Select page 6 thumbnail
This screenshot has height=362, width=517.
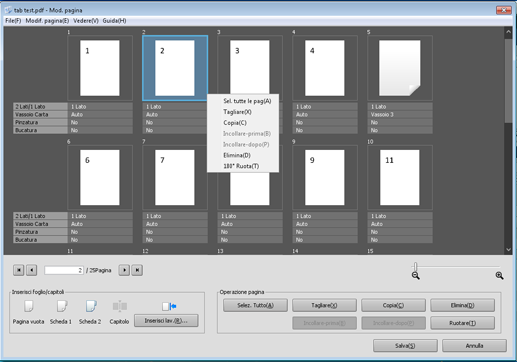point(100,177)
